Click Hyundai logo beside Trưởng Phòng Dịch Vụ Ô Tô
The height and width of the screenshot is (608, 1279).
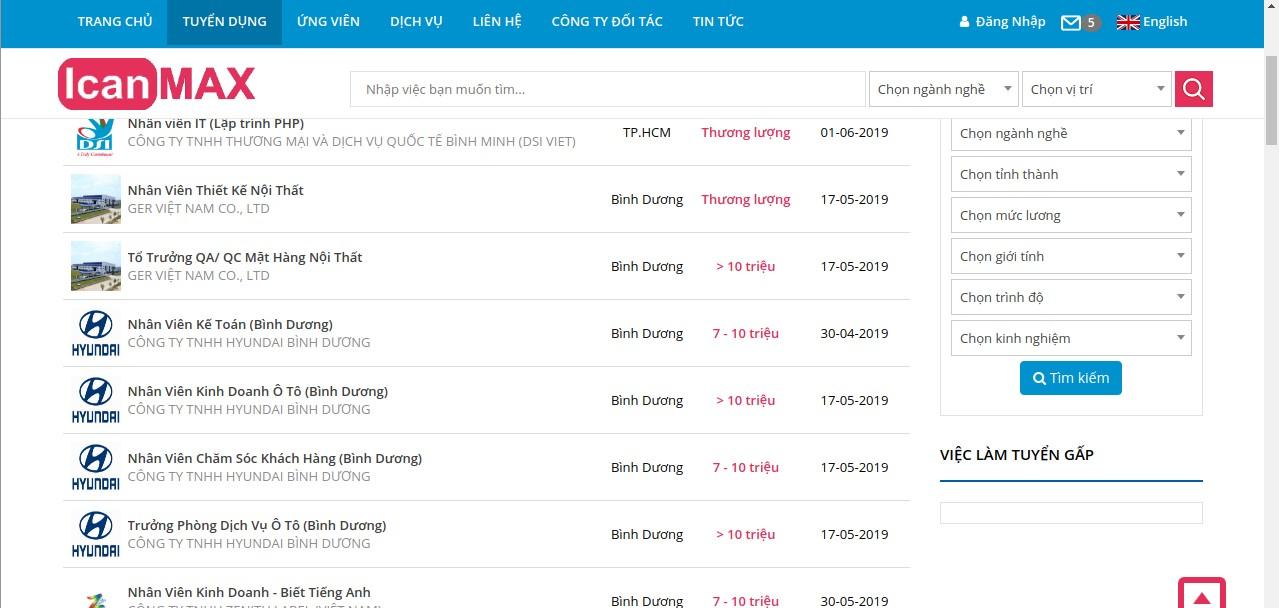click(x=96, y=534)
